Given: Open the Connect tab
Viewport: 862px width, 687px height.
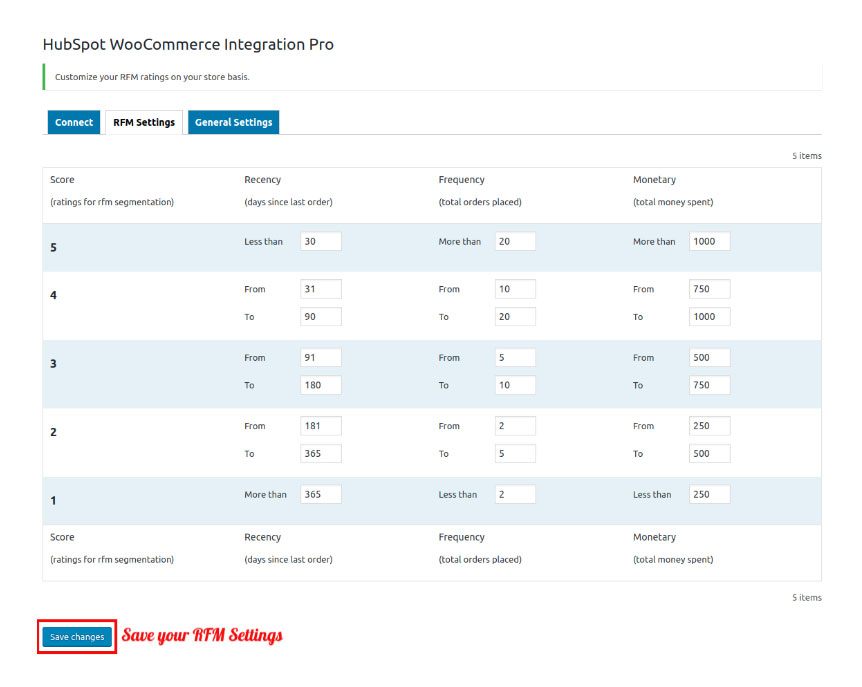Looking at the screenshot, I should pos(74,122).
